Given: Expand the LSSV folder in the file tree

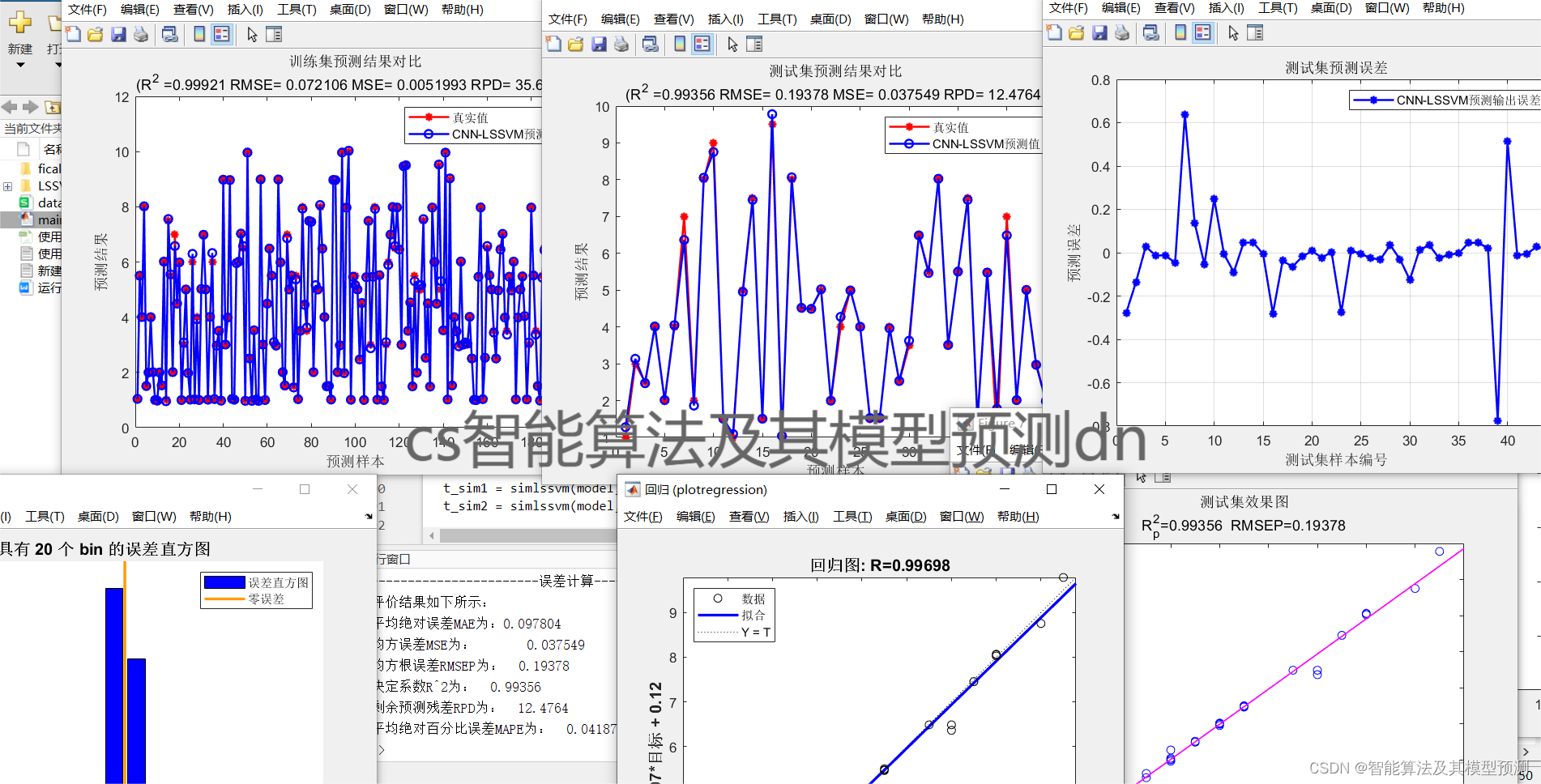Looking at the screenshot, I should [7, 185].
